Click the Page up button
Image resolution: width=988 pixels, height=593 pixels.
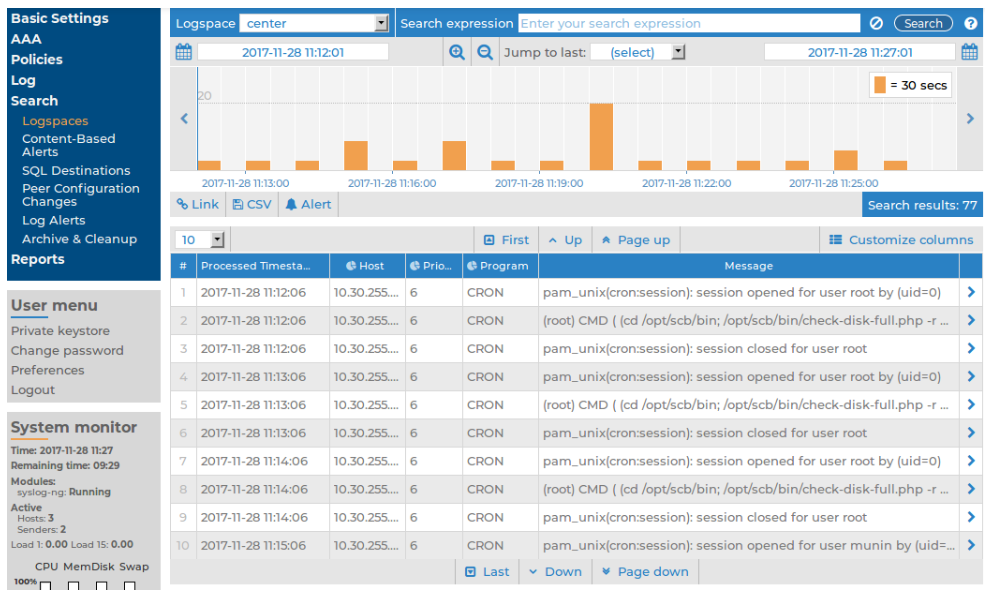[636, 239]
